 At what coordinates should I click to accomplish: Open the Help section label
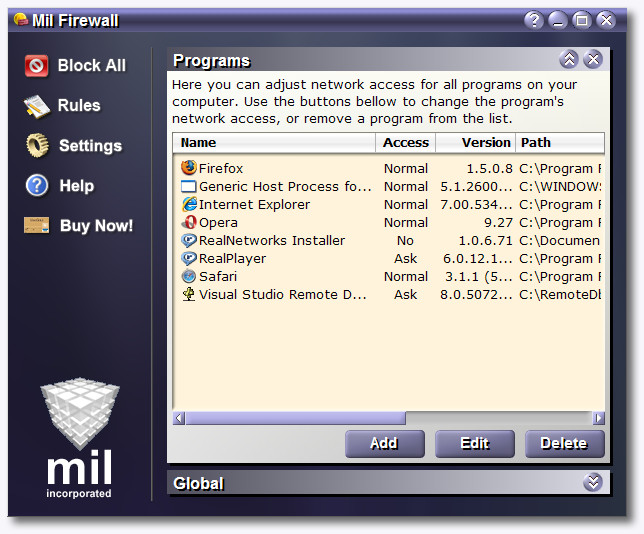click(x=77, y=186)
